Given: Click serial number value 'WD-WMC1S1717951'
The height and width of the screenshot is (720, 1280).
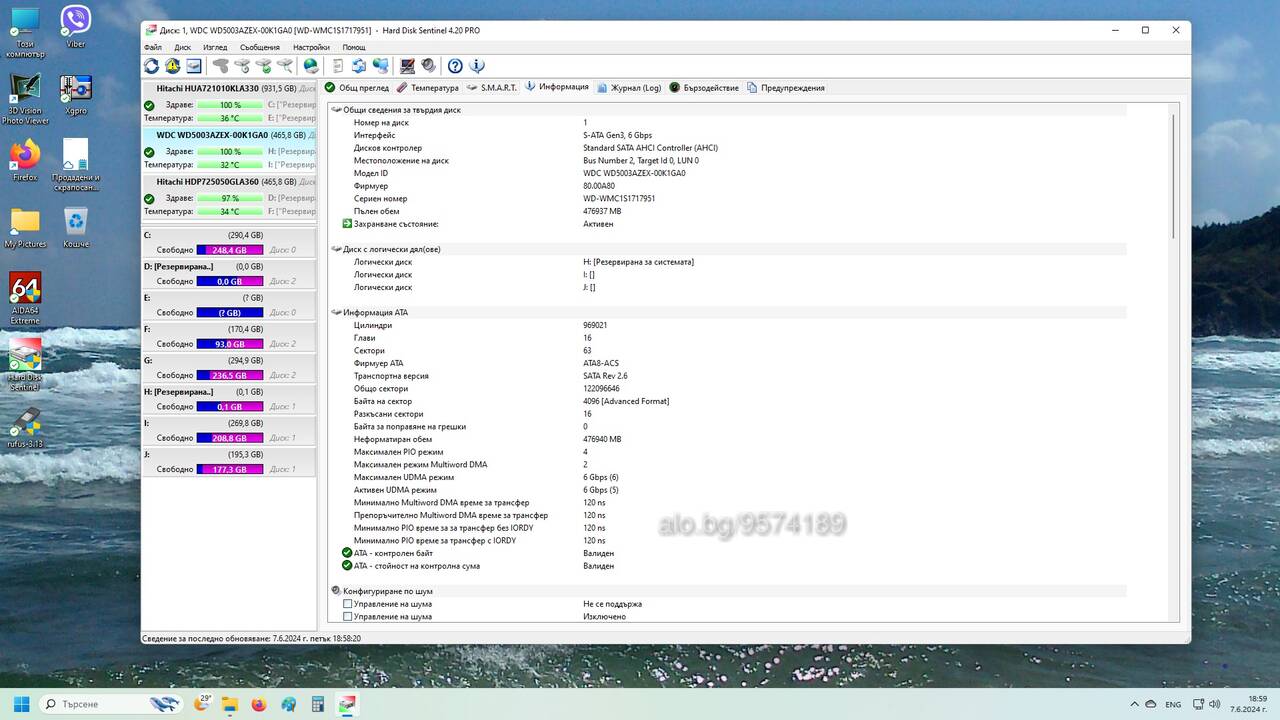Looking at the screenshot, I should pyautogui.click(x=619, y=198).
